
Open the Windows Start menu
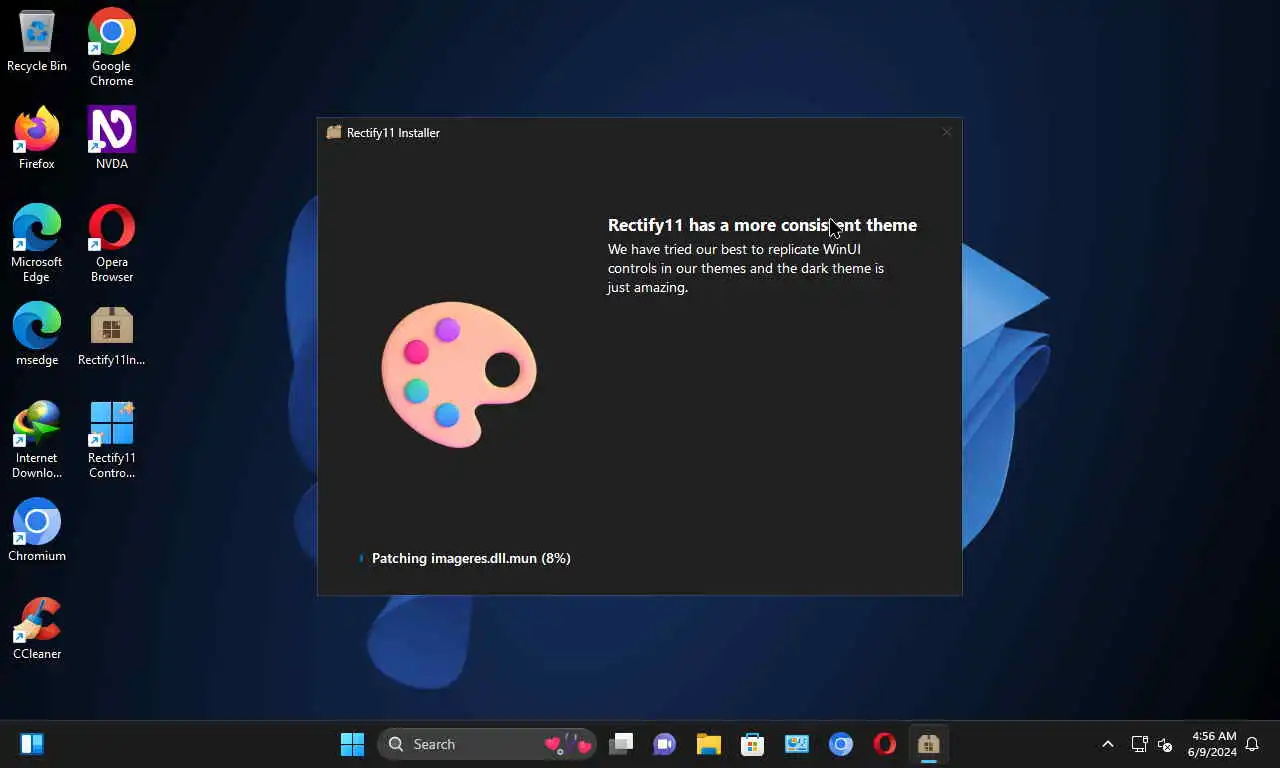click(x=352, y=744)
